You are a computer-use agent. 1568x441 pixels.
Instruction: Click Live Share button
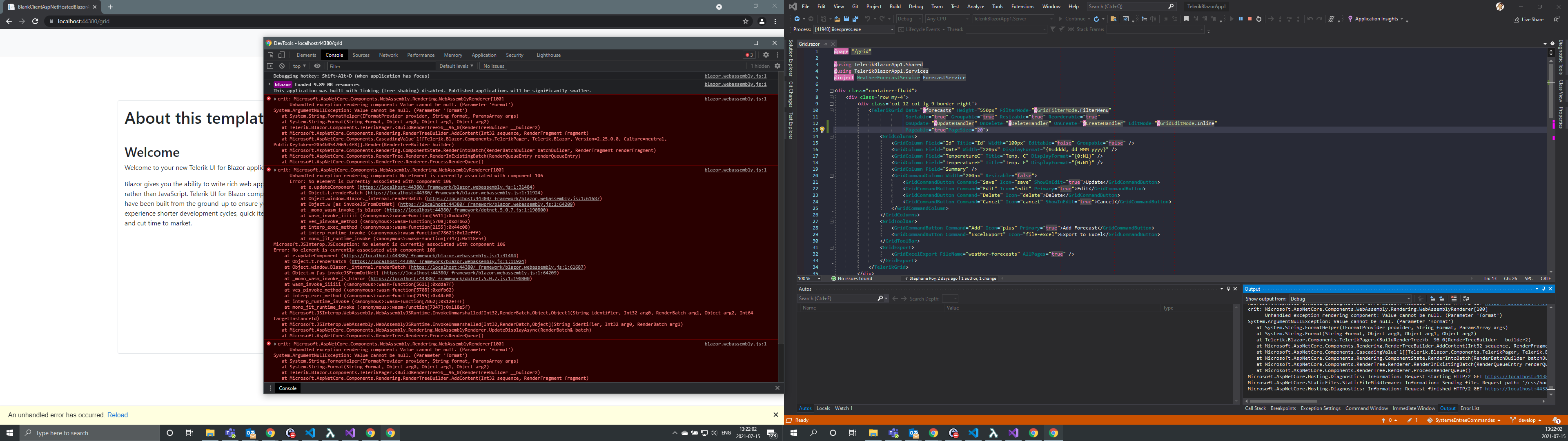[x=1528, y=20]
